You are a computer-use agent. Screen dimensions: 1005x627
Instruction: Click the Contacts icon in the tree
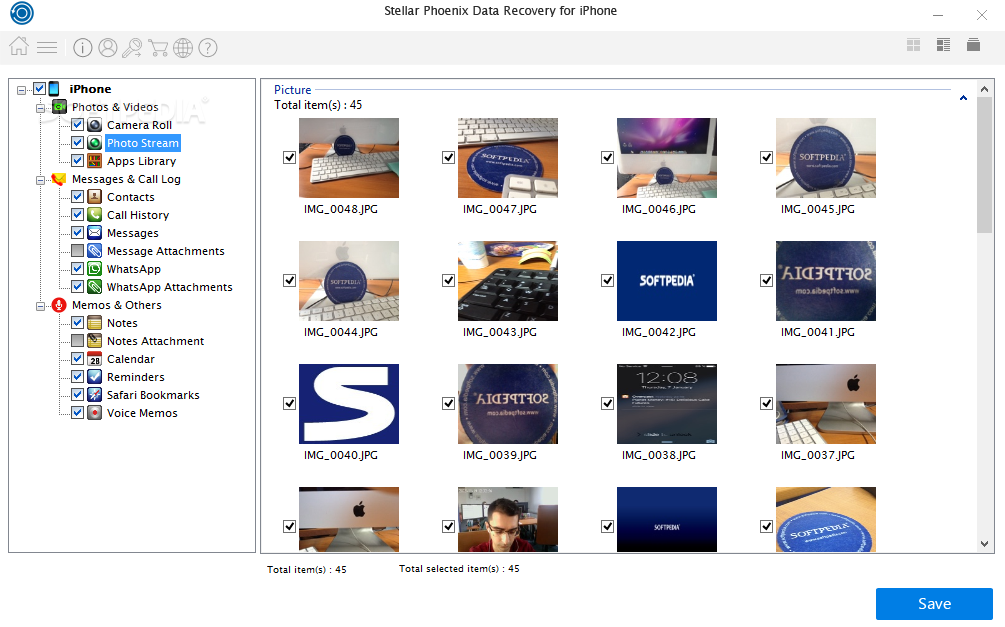click(94, 197)
